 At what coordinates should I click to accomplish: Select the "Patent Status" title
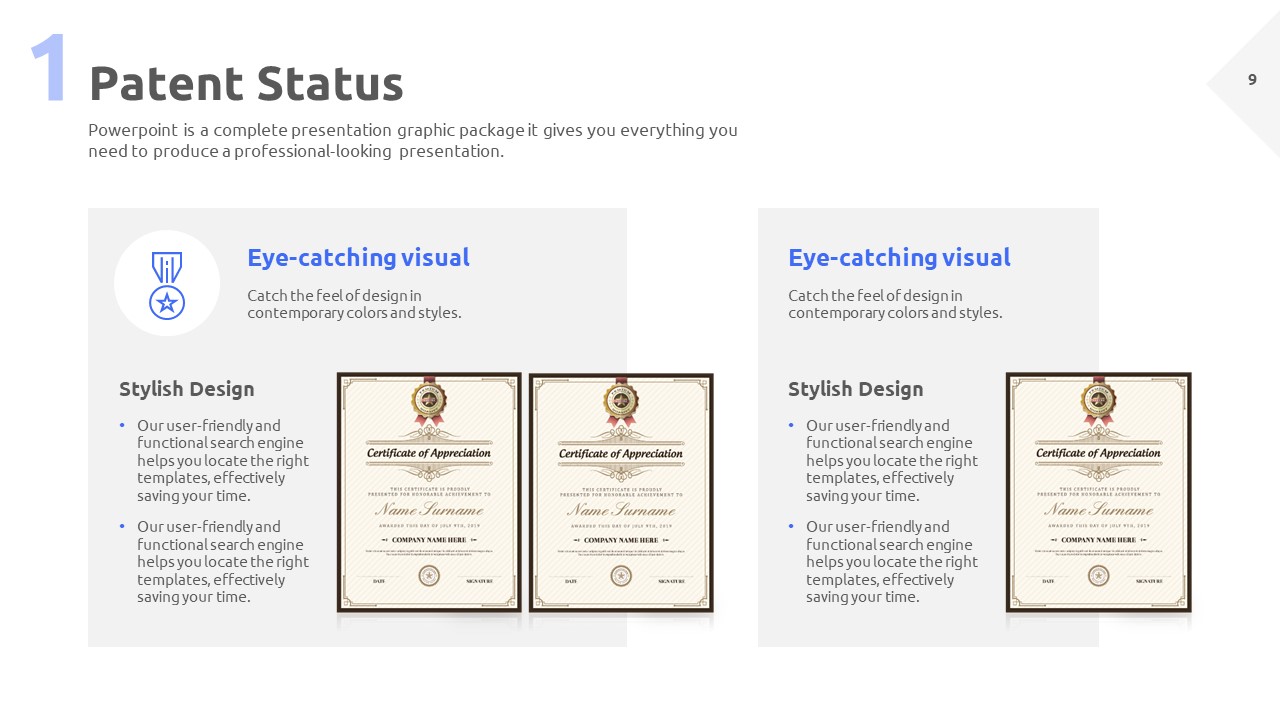[x=246, y=84]
